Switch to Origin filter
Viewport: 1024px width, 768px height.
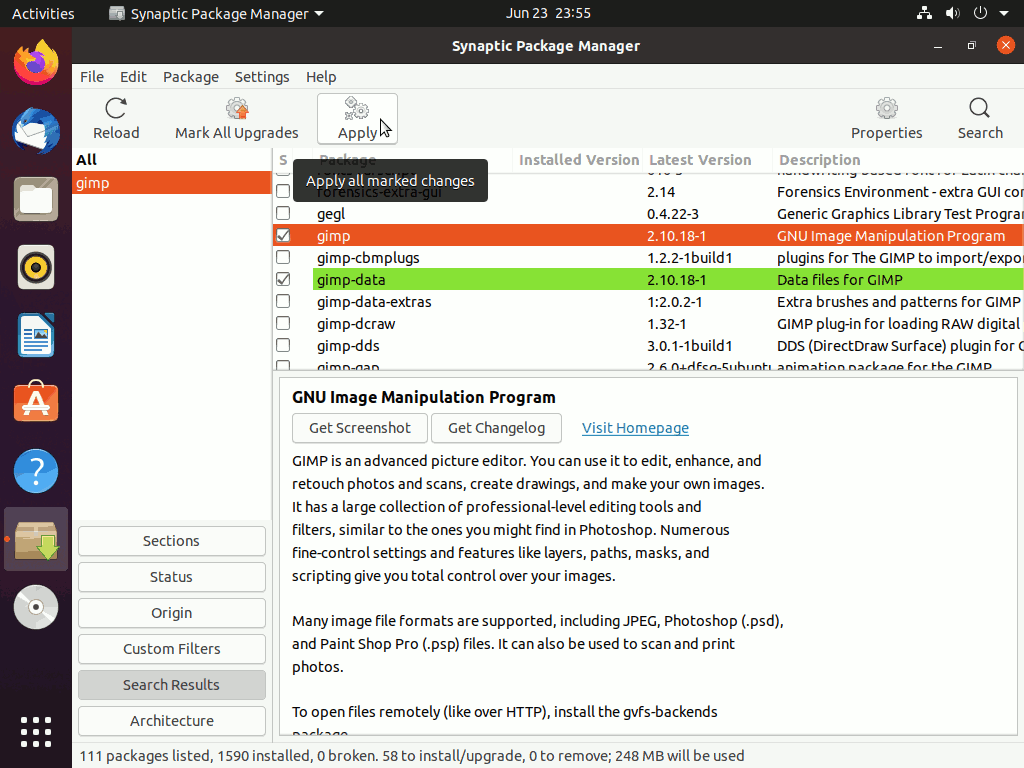pos(172,613)
